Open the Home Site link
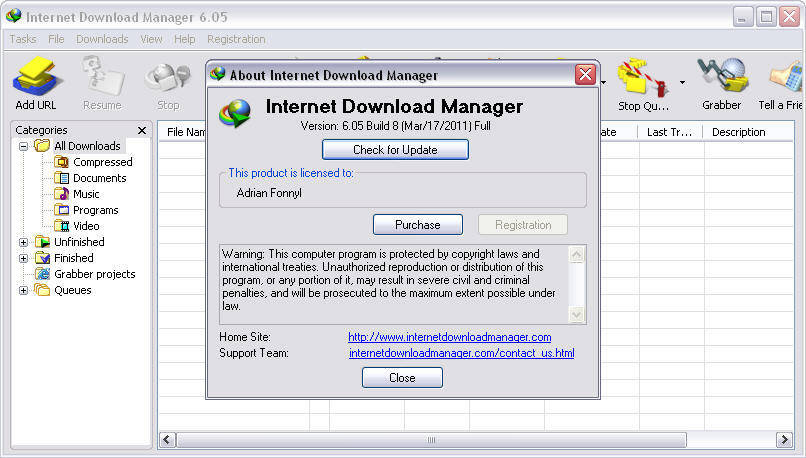Screen dimensions: 806x458 coord(450,337)
